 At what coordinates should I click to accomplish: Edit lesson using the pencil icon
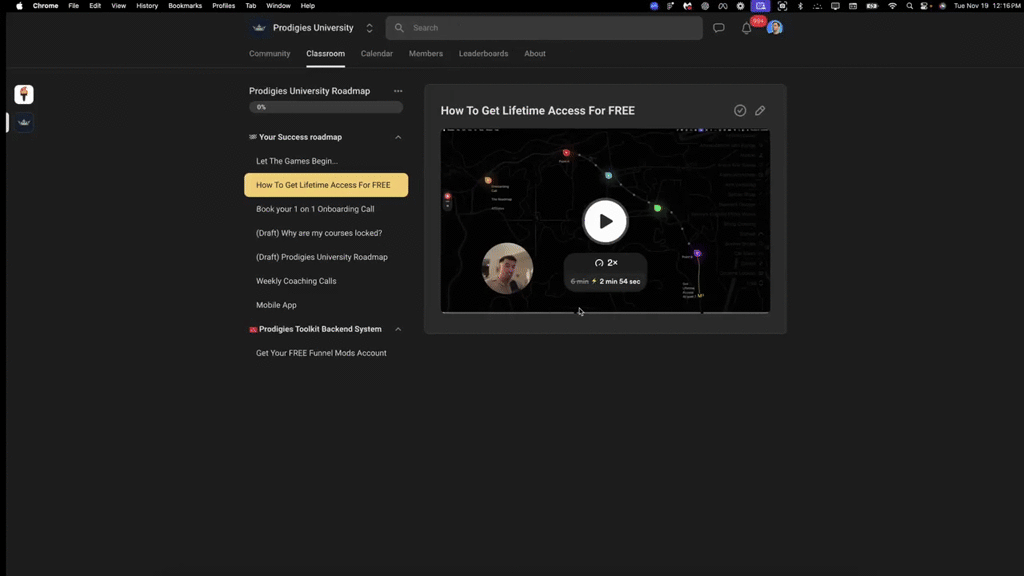(x=760, y=110)
